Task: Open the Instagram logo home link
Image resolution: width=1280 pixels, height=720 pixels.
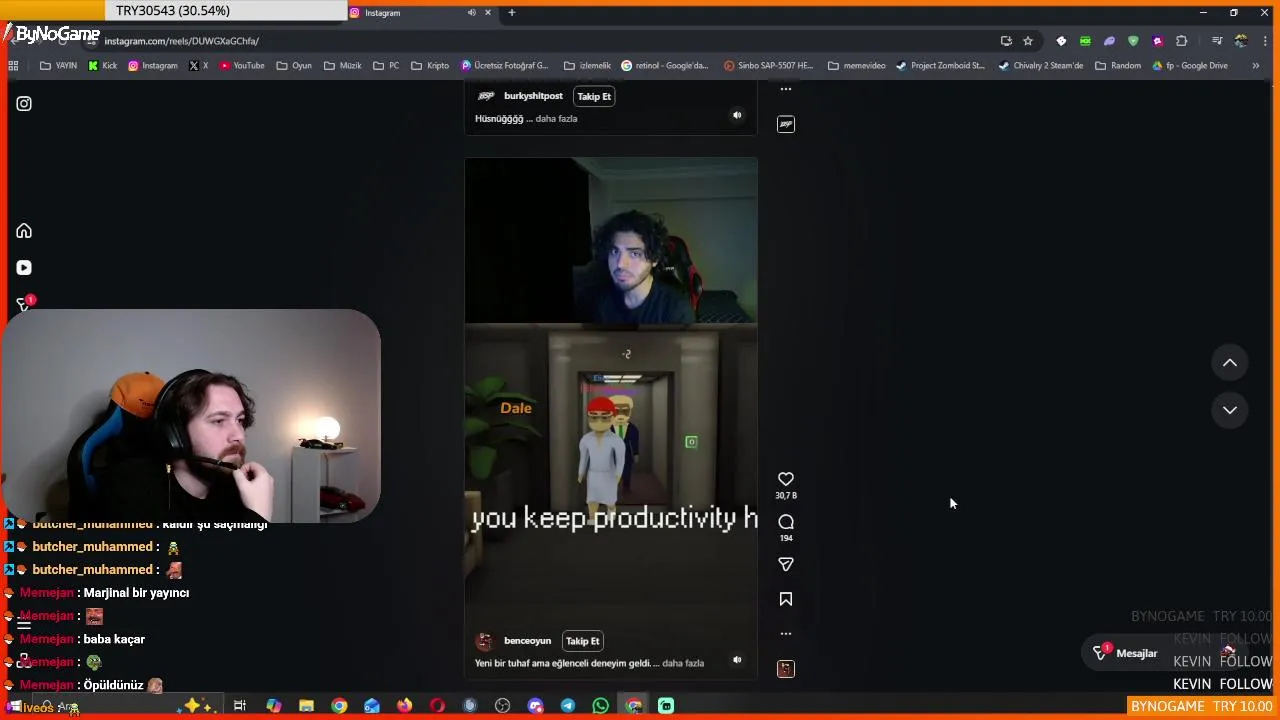Action: pyautogui.click(x=24, y=104)
